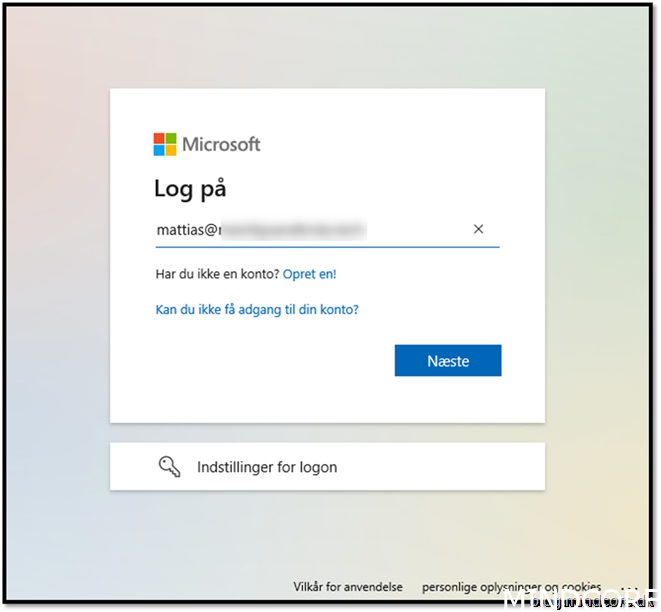Click empty space in the sign-in options panel
The height and width of the screenshot is (612, 661).
point(443,466)
